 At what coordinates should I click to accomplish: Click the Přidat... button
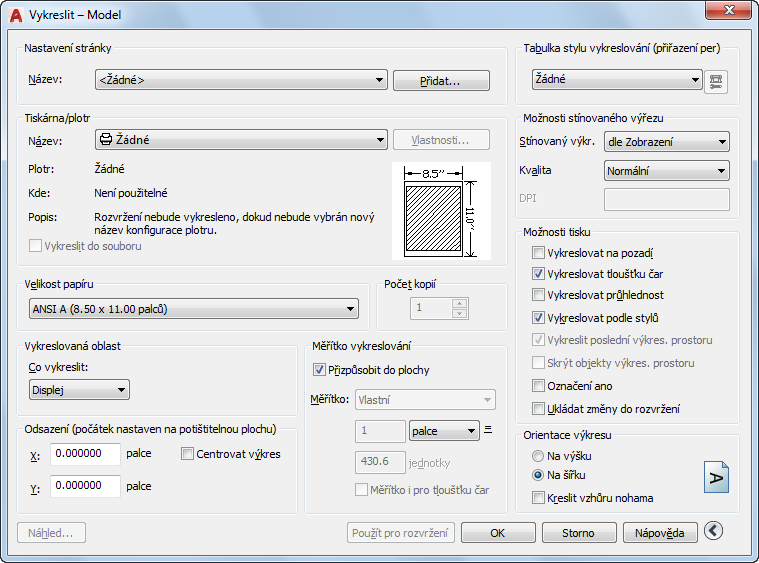coord(441,81)
